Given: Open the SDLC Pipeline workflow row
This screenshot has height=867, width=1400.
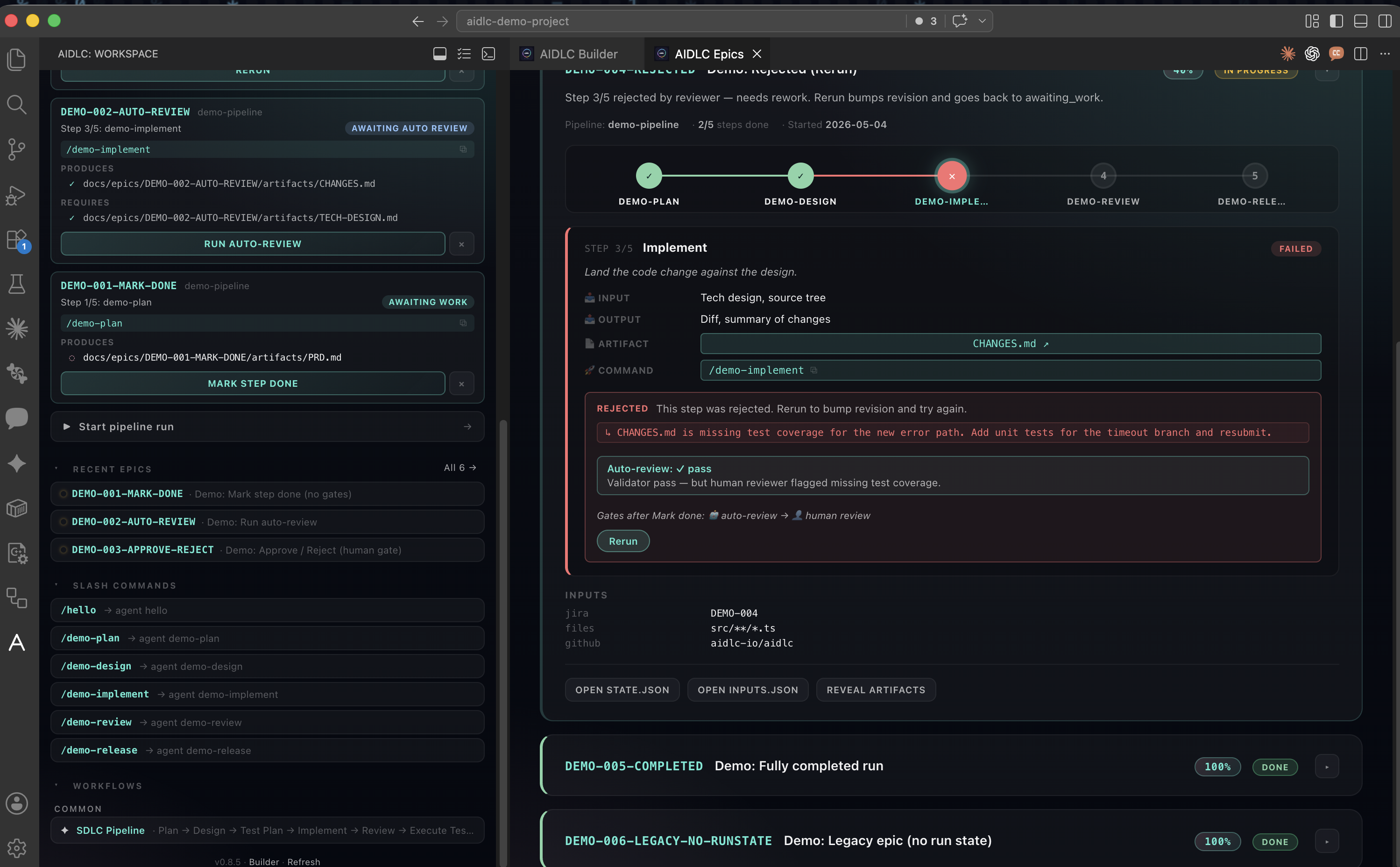Looking at the screenshot, I should [x=267, y=830].
